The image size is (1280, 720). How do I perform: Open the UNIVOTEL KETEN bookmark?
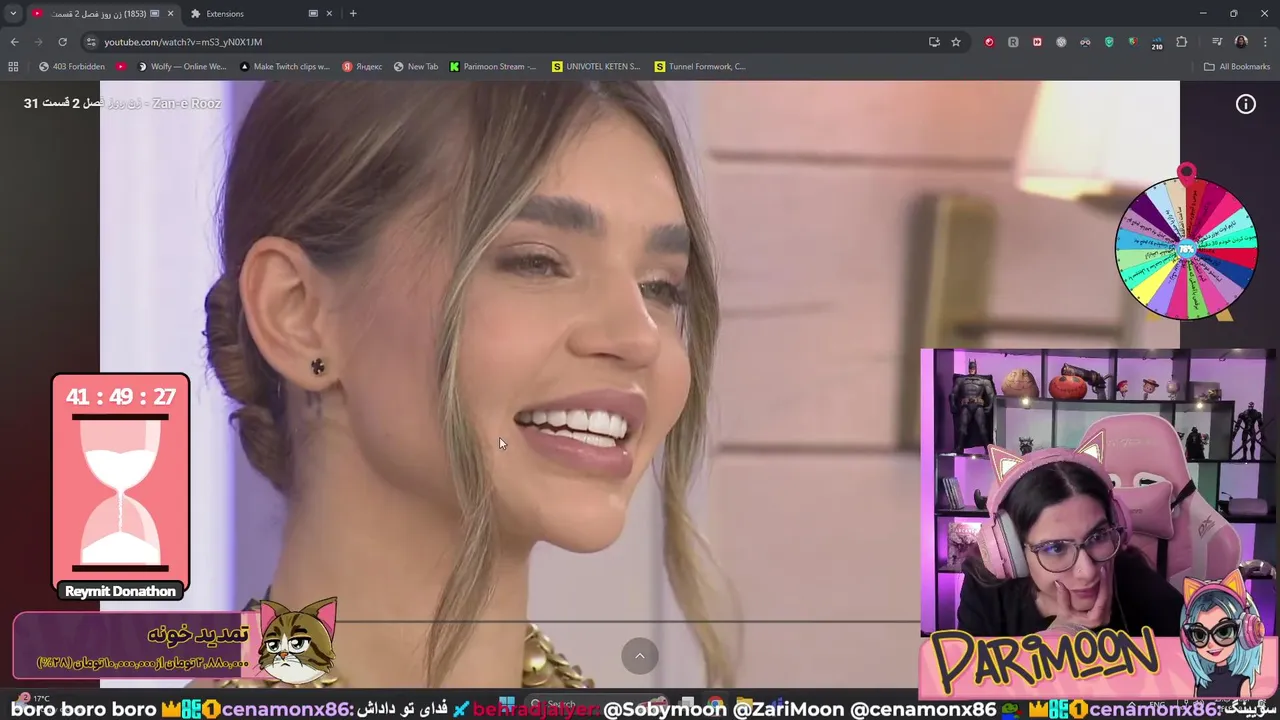tap(596, 67)
